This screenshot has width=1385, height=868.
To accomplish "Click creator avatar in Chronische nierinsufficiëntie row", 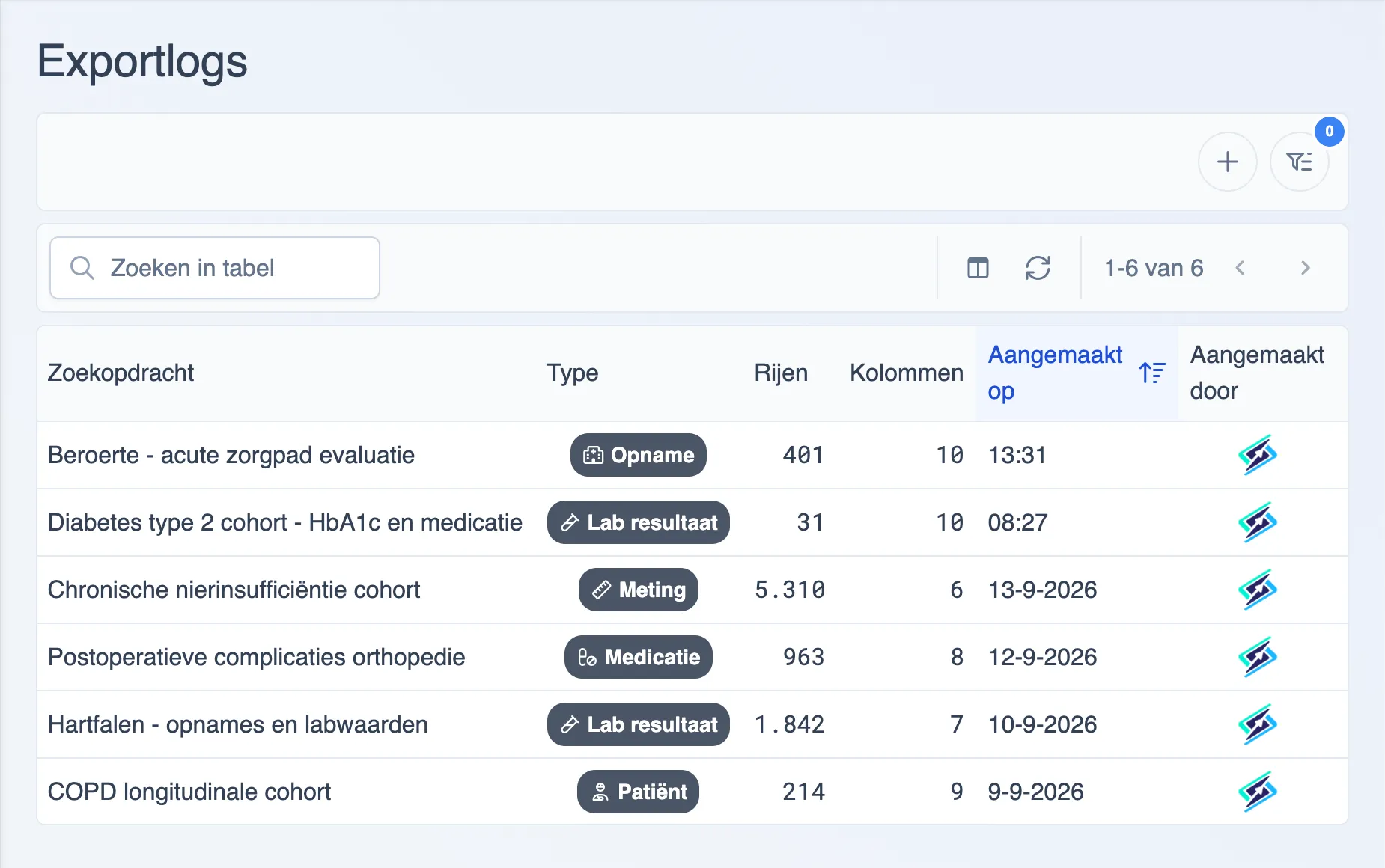I will click(1258, 590).
